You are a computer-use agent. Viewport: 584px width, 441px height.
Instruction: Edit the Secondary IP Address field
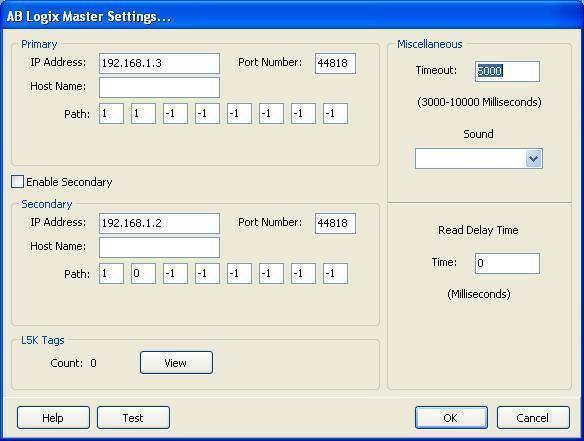[x=159, y=223]
